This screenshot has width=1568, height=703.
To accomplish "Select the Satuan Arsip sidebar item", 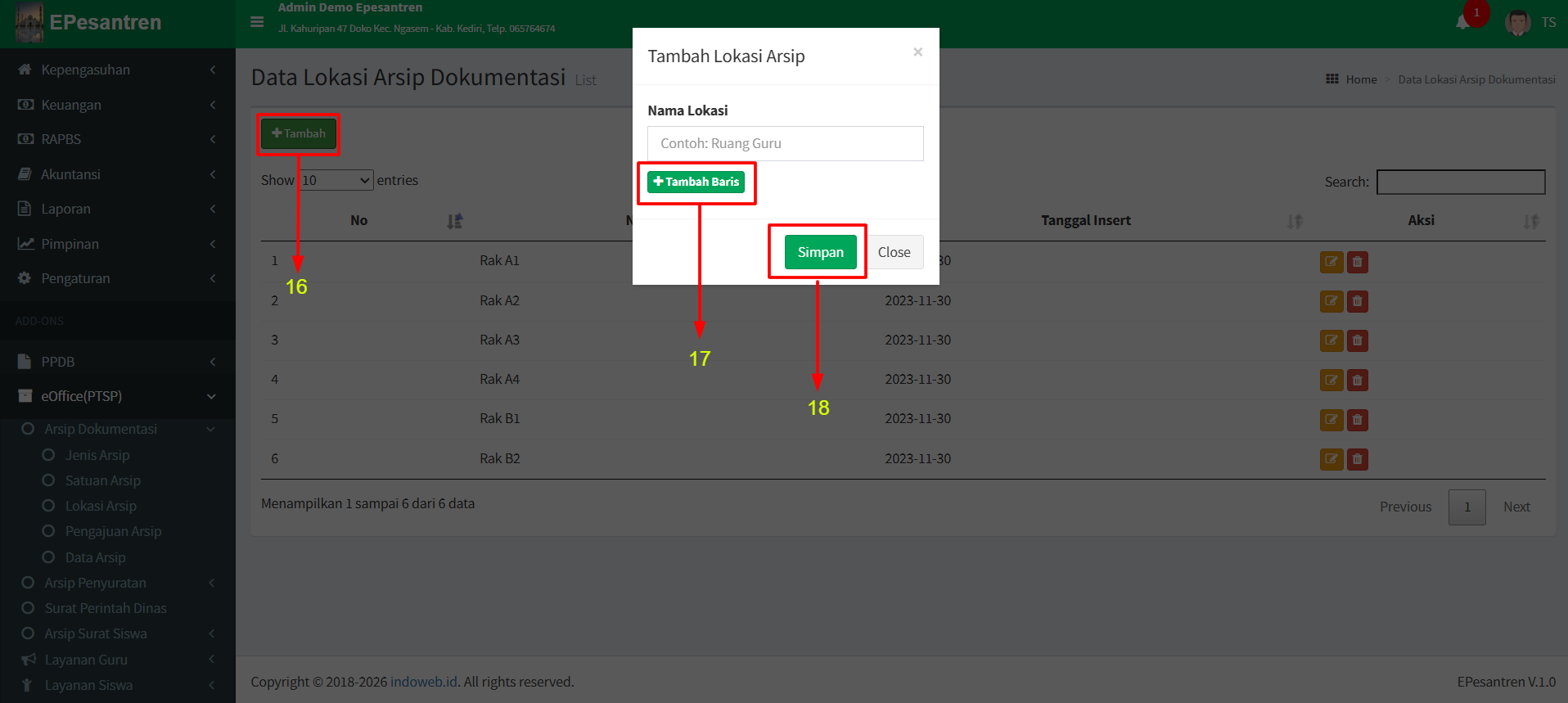I will pos(102,480).
